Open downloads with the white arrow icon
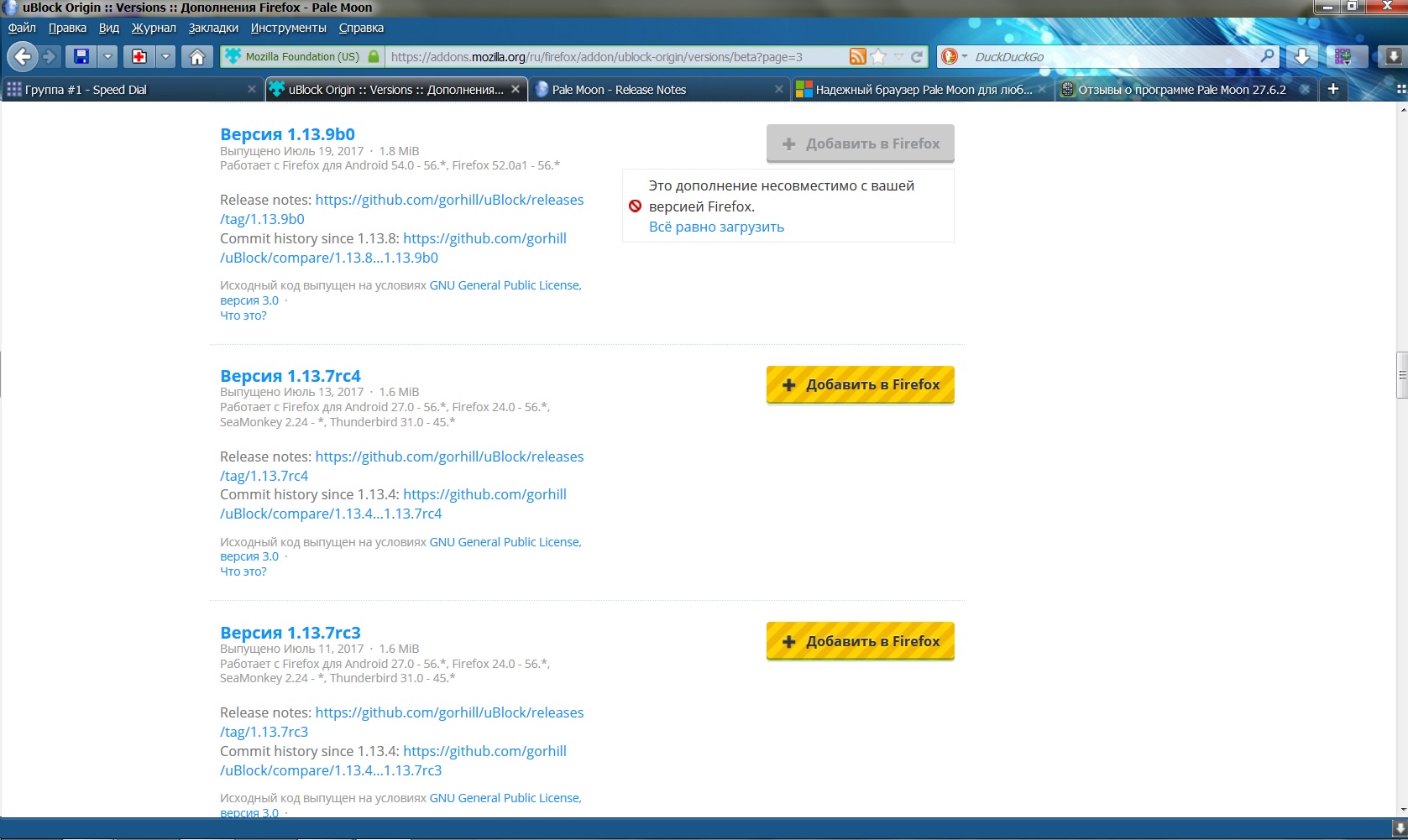The image size is (1408, 840). pyautogui.click(x=1301, y=56)
